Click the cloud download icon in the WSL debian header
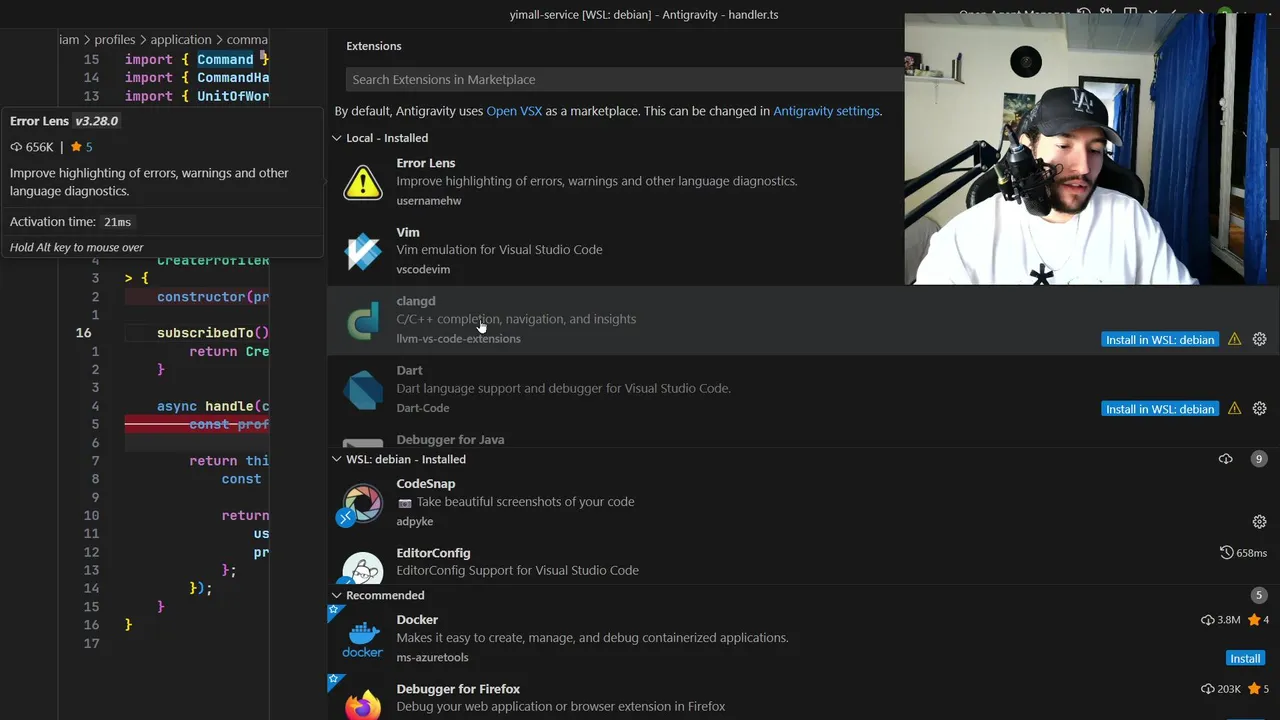Screen dimensions: 1280x720 click(x=1226, y=459)
